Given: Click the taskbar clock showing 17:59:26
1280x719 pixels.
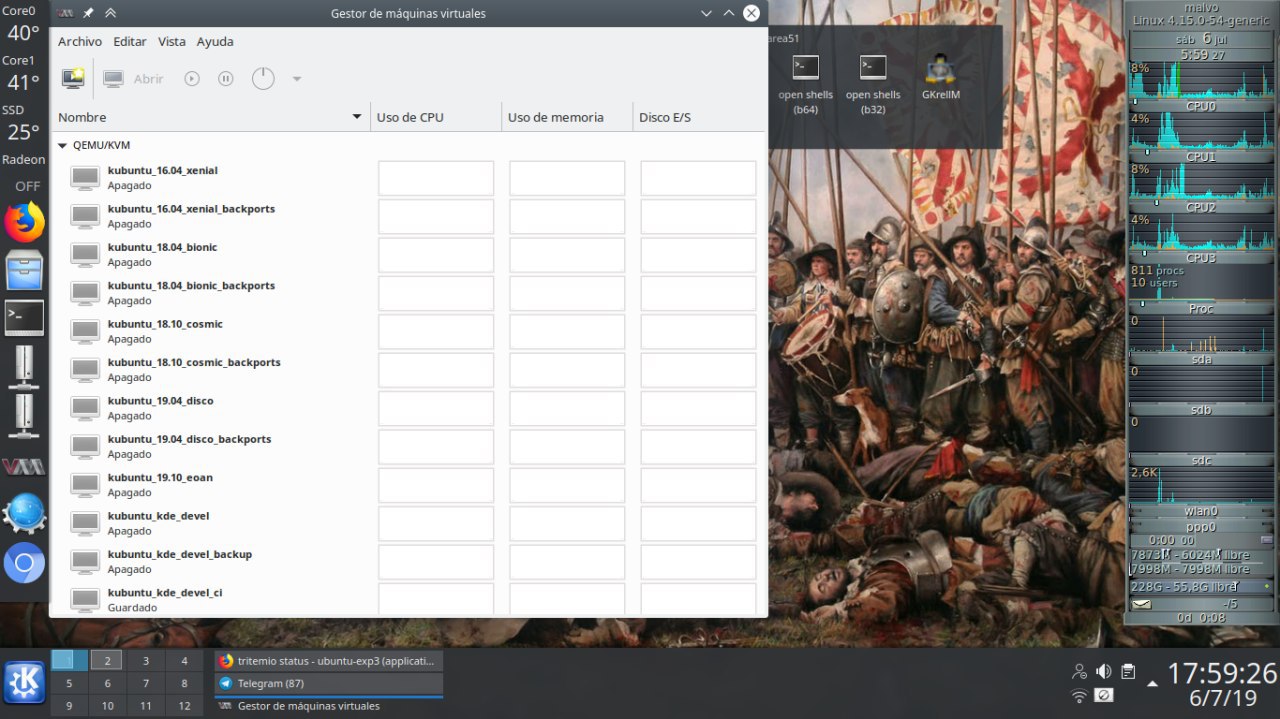Looking at the screenshot, I should tap(1223, 672).
